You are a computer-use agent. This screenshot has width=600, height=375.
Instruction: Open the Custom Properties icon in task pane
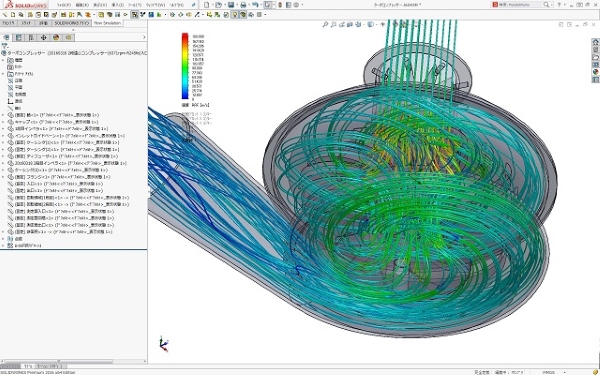(595, 80)
